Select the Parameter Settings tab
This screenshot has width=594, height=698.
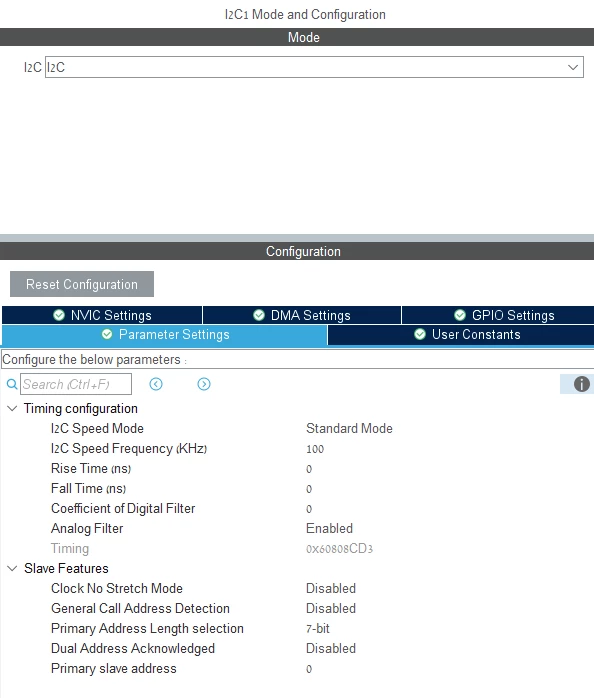[x=165, y=335]
